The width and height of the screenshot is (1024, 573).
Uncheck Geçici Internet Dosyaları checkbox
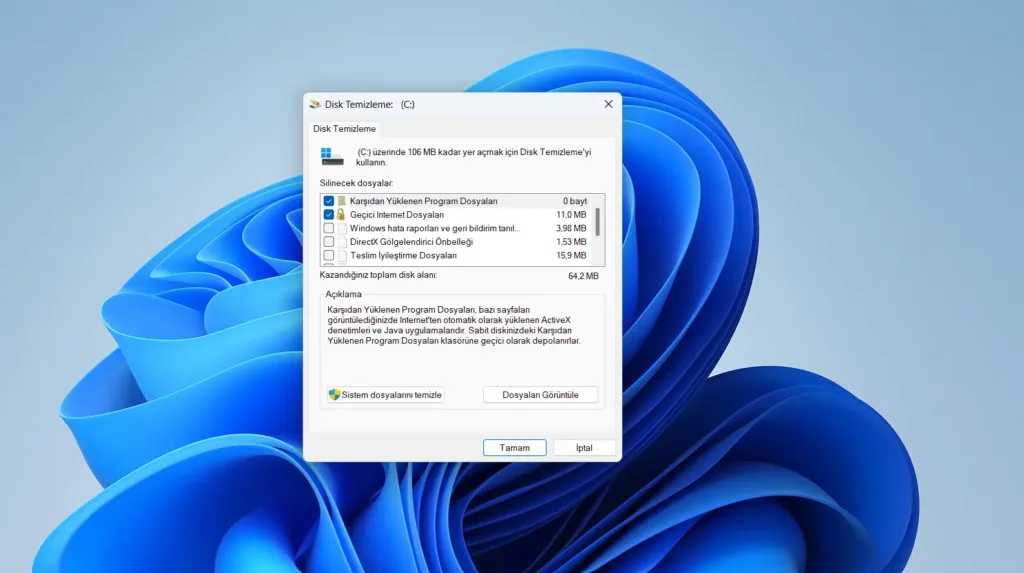click(x=328, y=214)
